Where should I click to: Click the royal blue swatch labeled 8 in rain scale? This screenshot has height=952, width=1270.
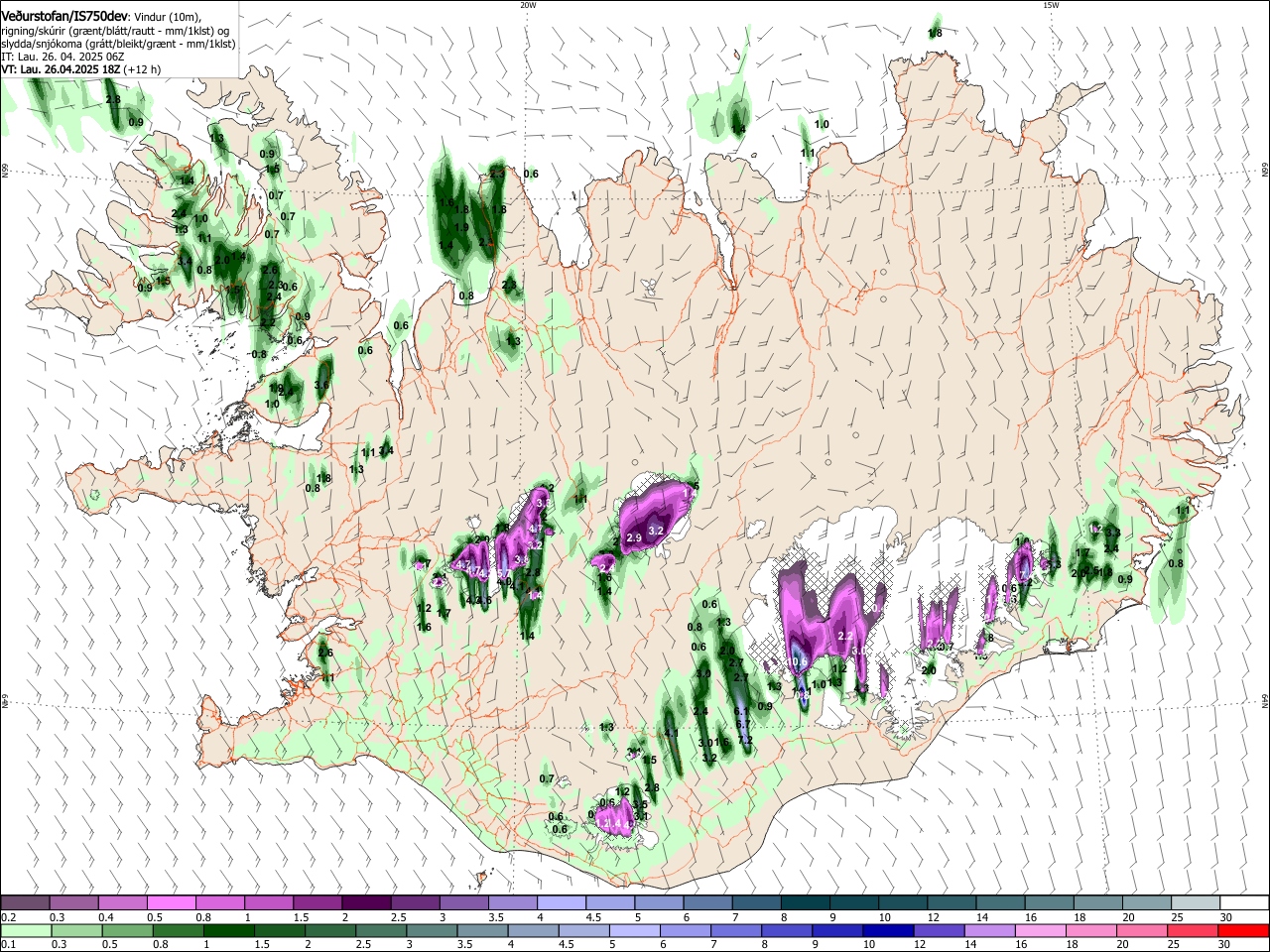pyautogui.click(x=787, y=930)
